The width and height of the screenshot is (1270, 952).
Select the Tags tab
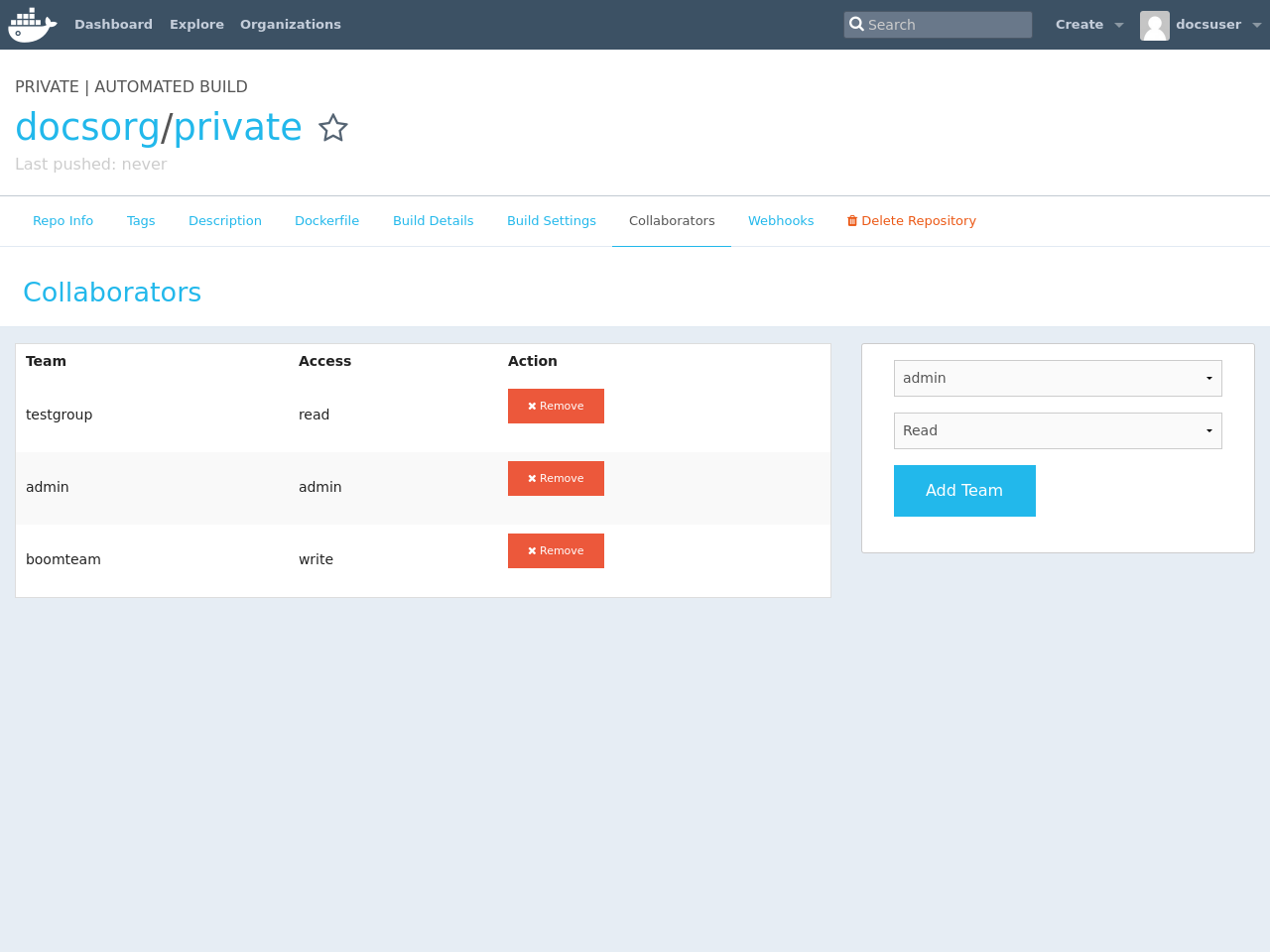(x=140, y=220)
